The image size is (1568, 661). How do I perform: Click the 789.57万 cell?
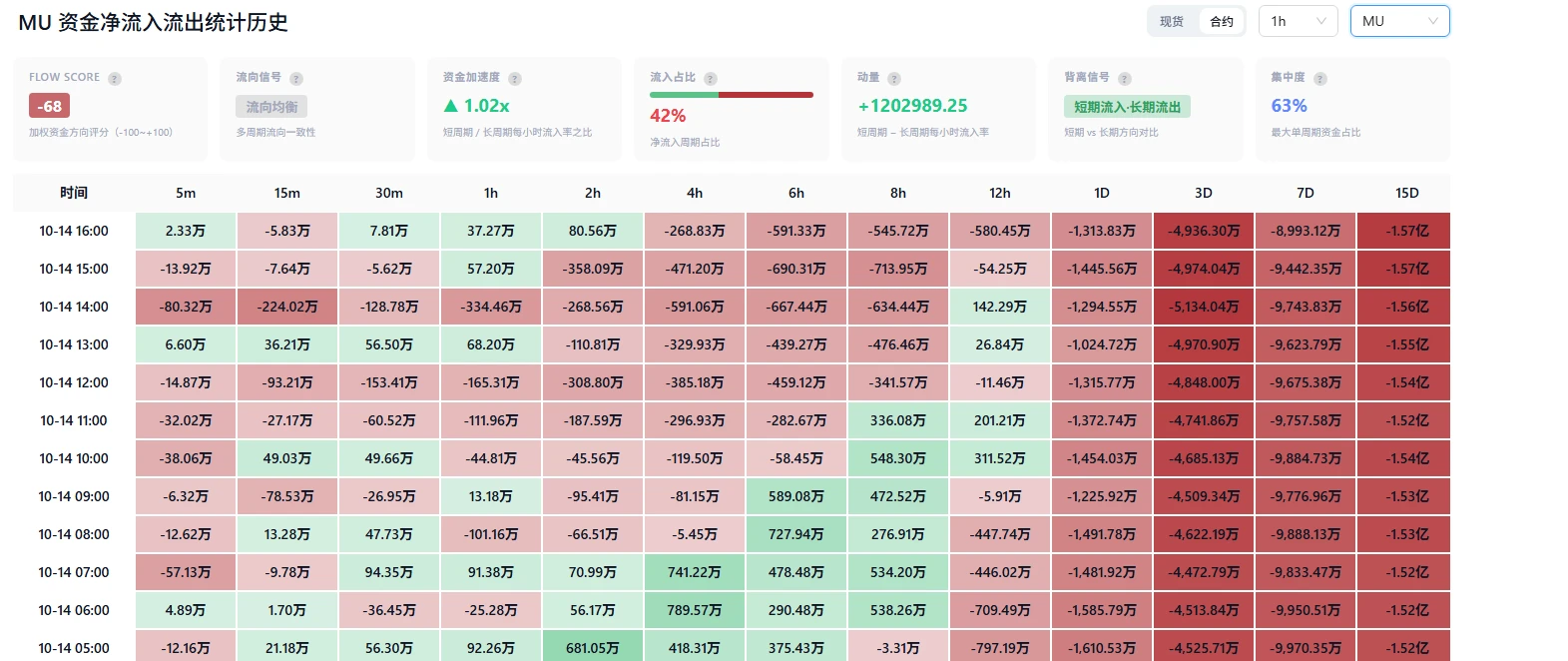(695, 610)
